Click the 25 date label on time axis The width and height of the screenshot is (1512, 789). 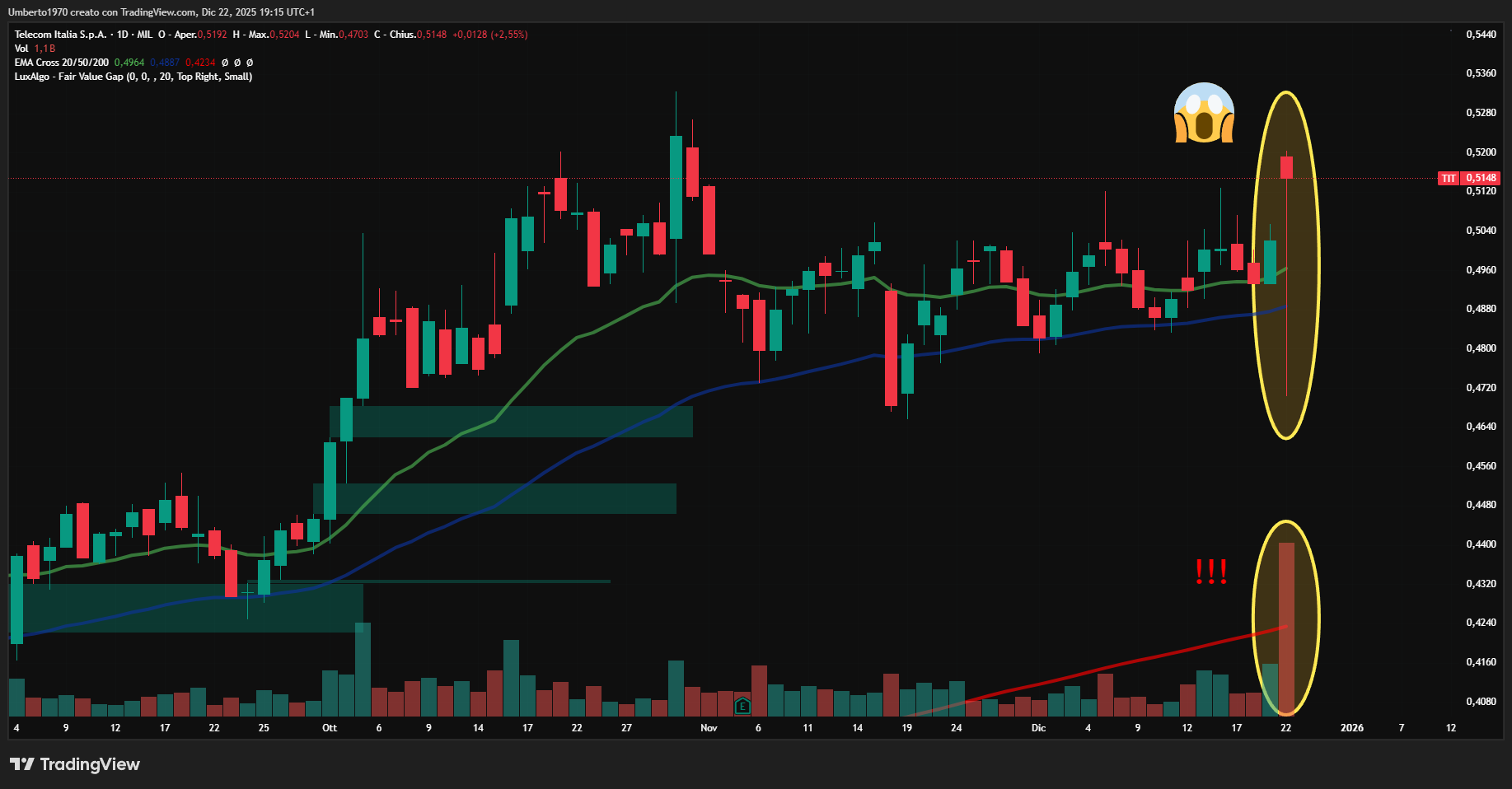pyautogui.click(x=264, y=728)
